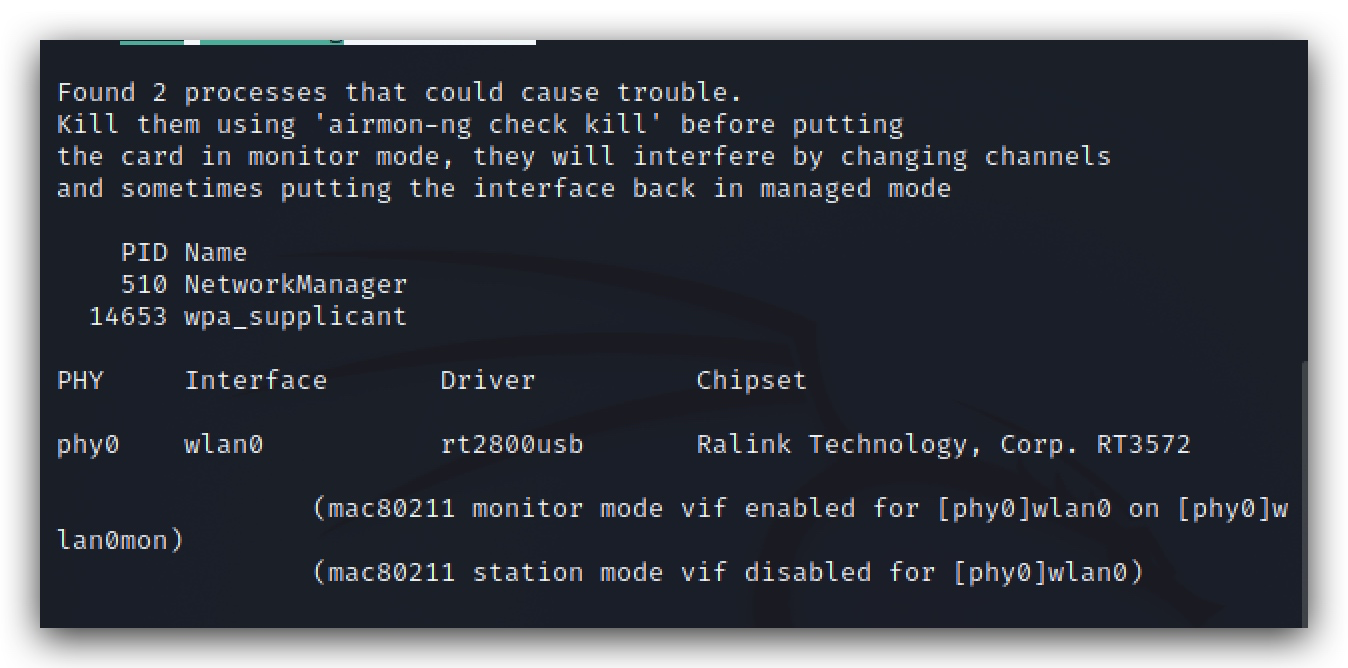
Task: Click the Chipset column header
Action: click(x=751, y=381)
